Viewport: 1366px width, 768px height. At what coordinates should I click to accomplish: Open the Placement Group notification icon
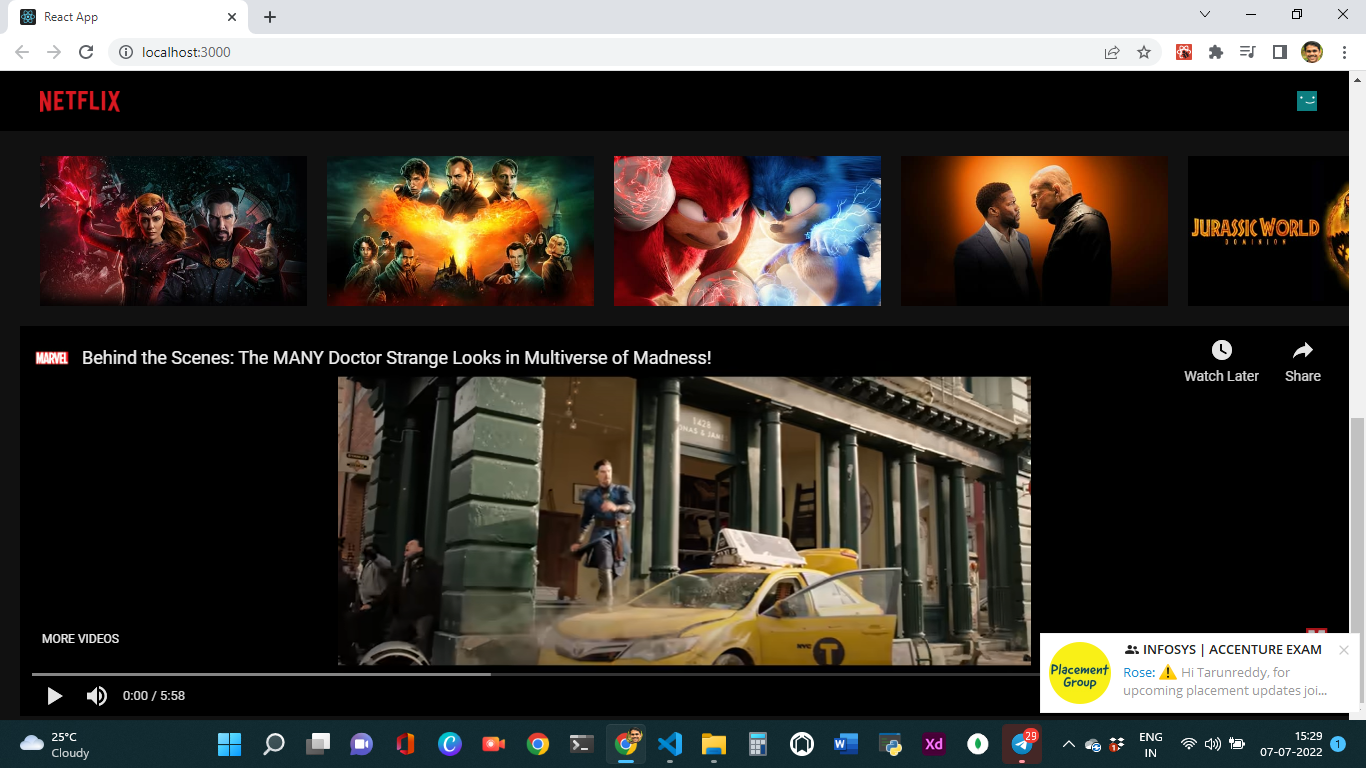(x=1080, y=674)
